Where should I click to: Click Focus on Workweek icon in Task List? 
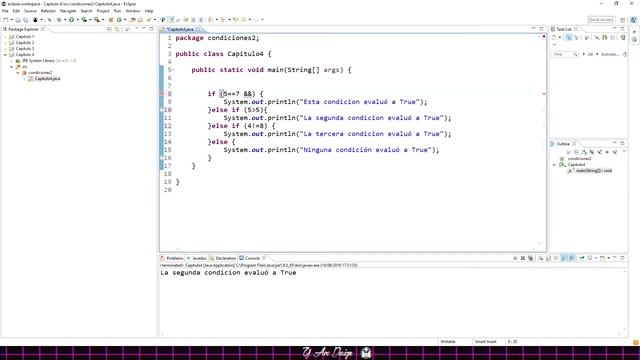(587, 37)
